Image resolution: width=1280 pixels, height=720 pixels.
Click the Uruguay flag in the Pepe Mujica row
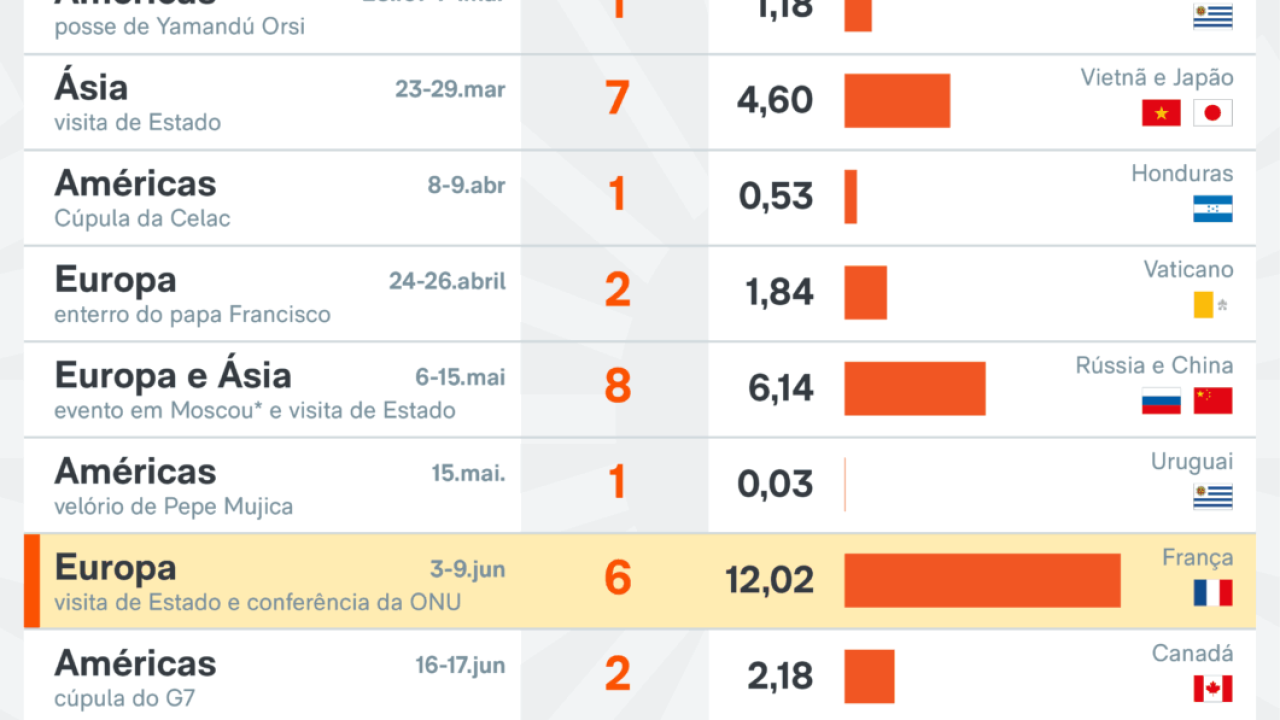[x=1213, y=497]
